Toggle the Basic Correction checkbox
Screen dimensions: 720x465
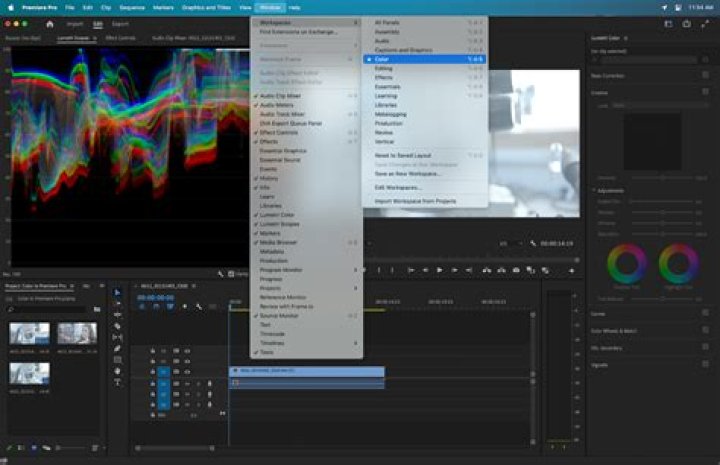(x=706, y=74)
